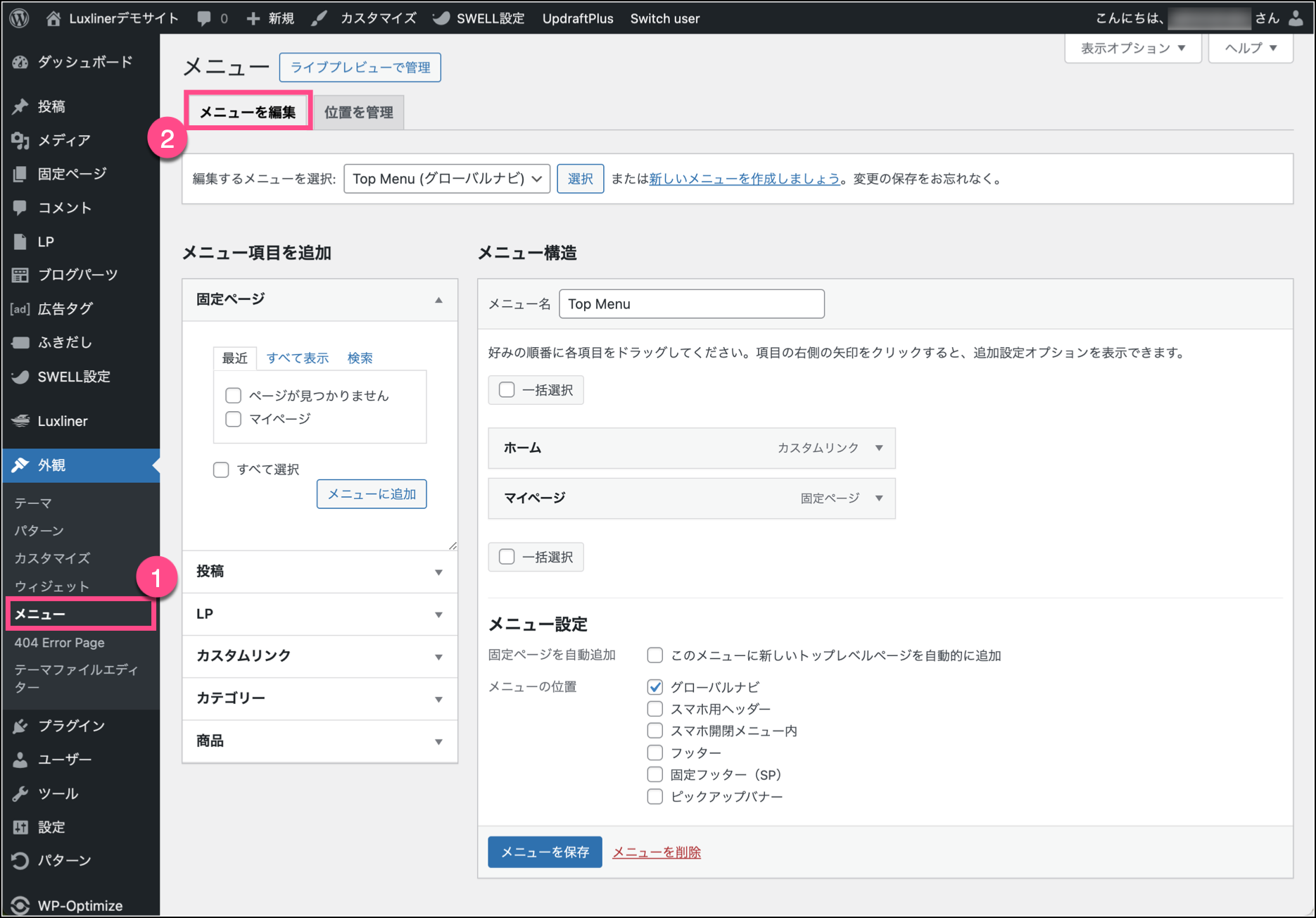Screen dimensions: 1316x918
Task: Open the 表示オプション screen options panel
Action: click(1132, 48)
